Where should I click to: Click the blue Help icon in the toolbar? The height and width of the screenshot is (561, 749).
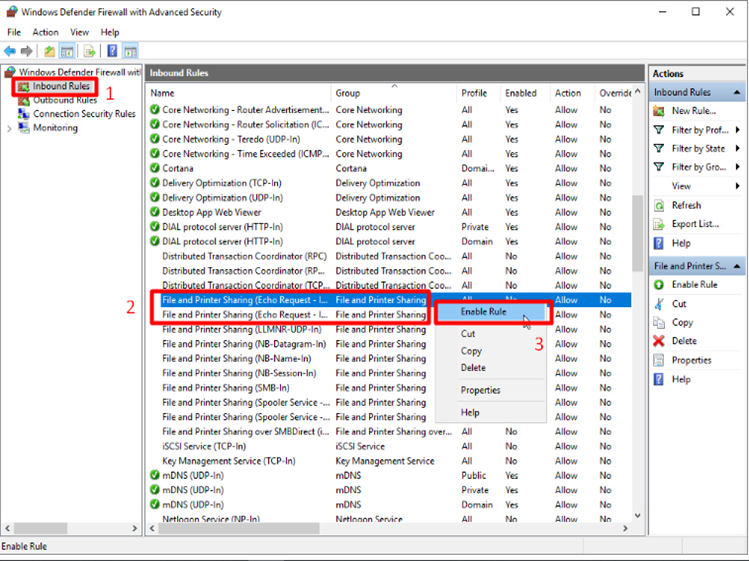[x=111, y=51]
